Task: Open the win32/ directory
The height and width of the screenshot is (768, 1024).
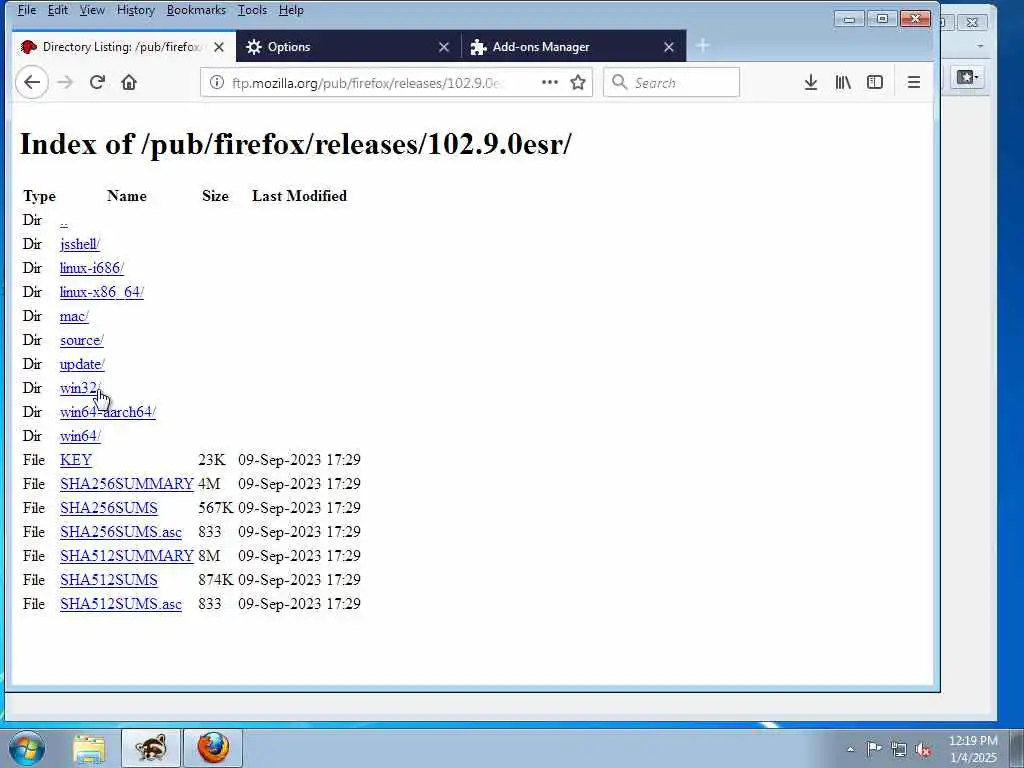Action: click(80, 388)
